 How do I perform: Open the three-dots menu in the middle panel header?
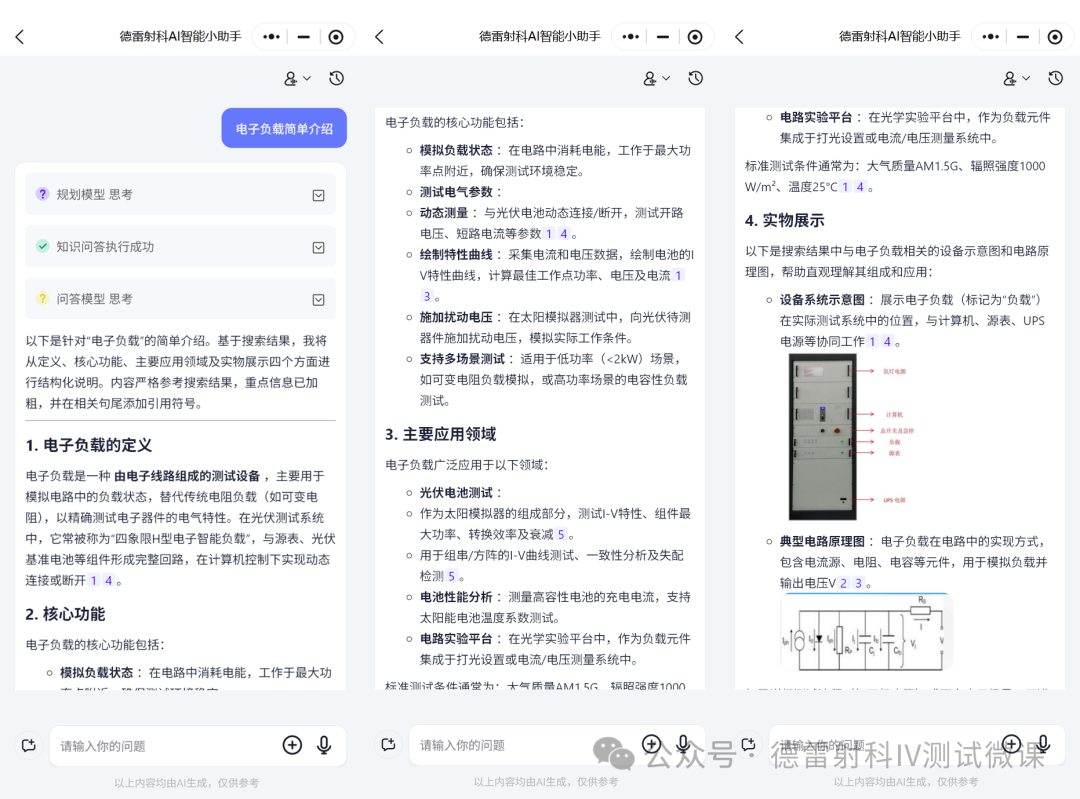[631, 37]
